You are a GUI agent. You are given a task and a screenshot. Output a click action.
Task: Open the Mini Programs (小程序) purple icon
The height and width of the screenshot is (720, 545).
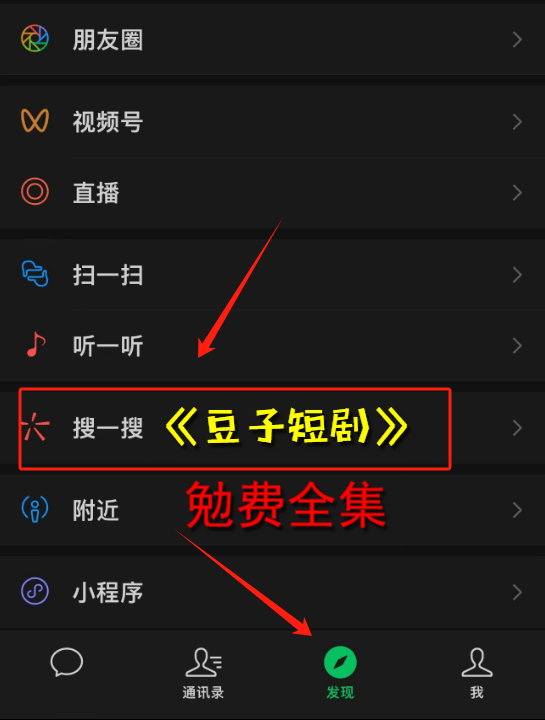tap(35, 591)
